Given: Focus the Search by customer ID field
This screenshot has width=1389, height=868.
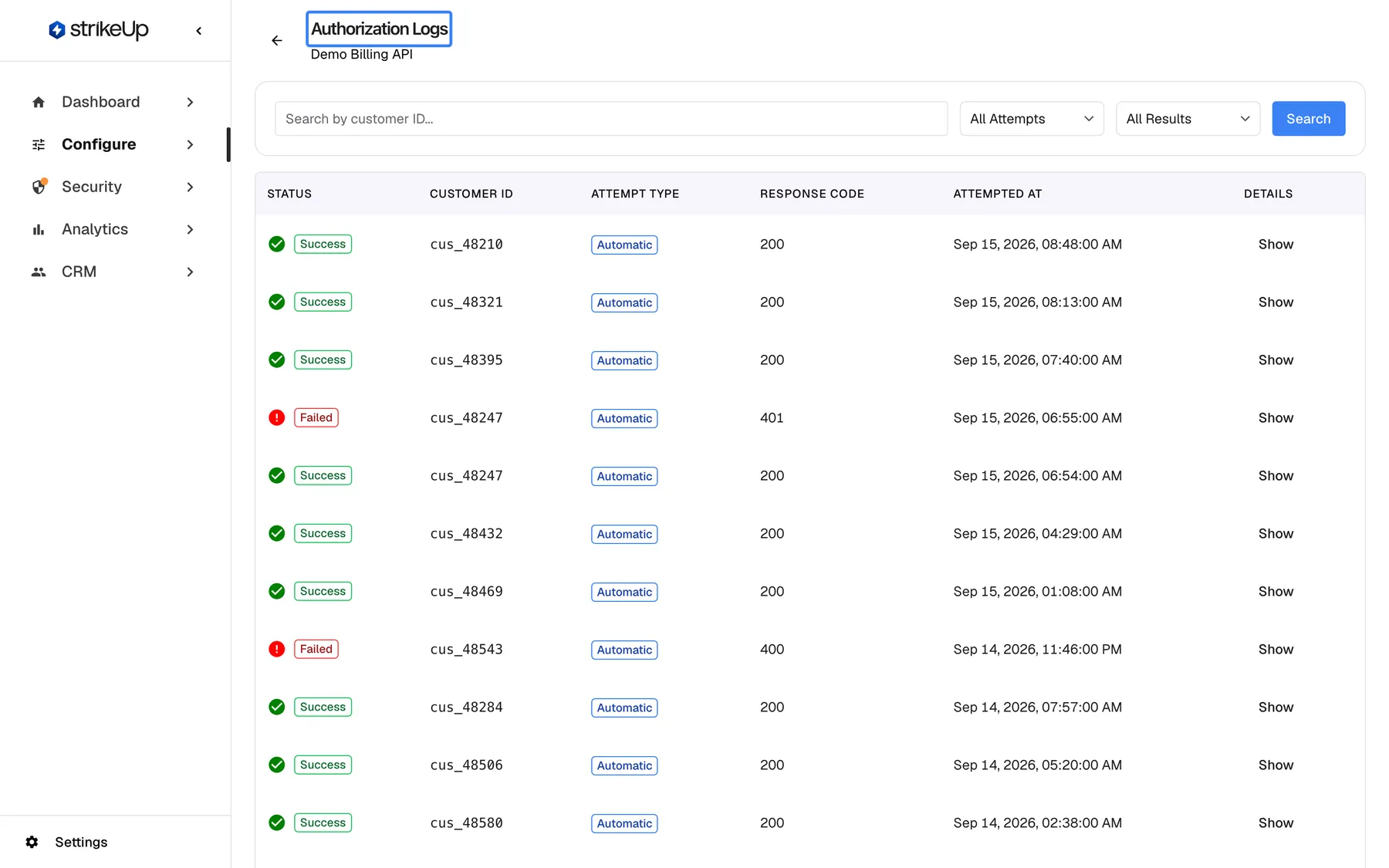Looking at the screenshot, I should tap(611, 119).
